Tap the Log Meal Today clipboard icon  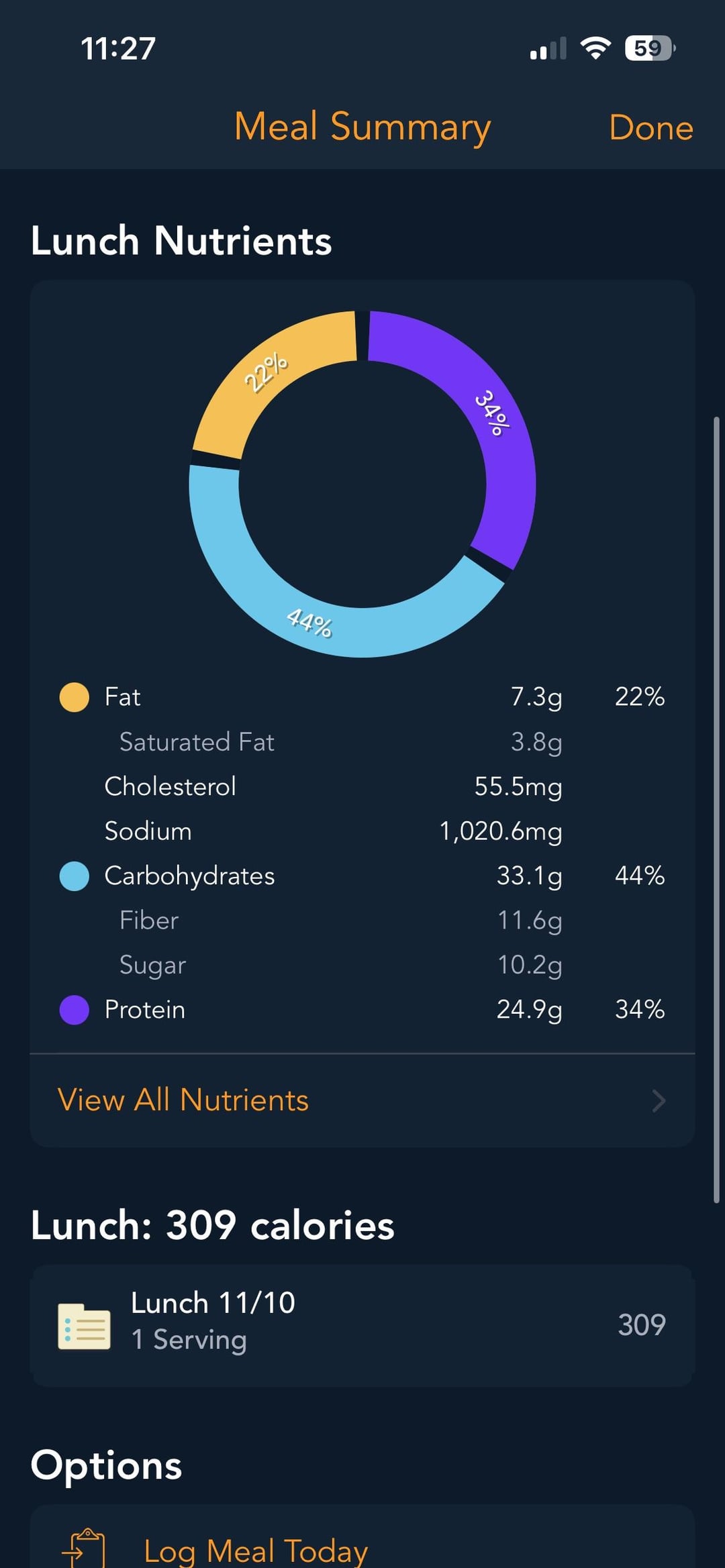(85, 1549)
